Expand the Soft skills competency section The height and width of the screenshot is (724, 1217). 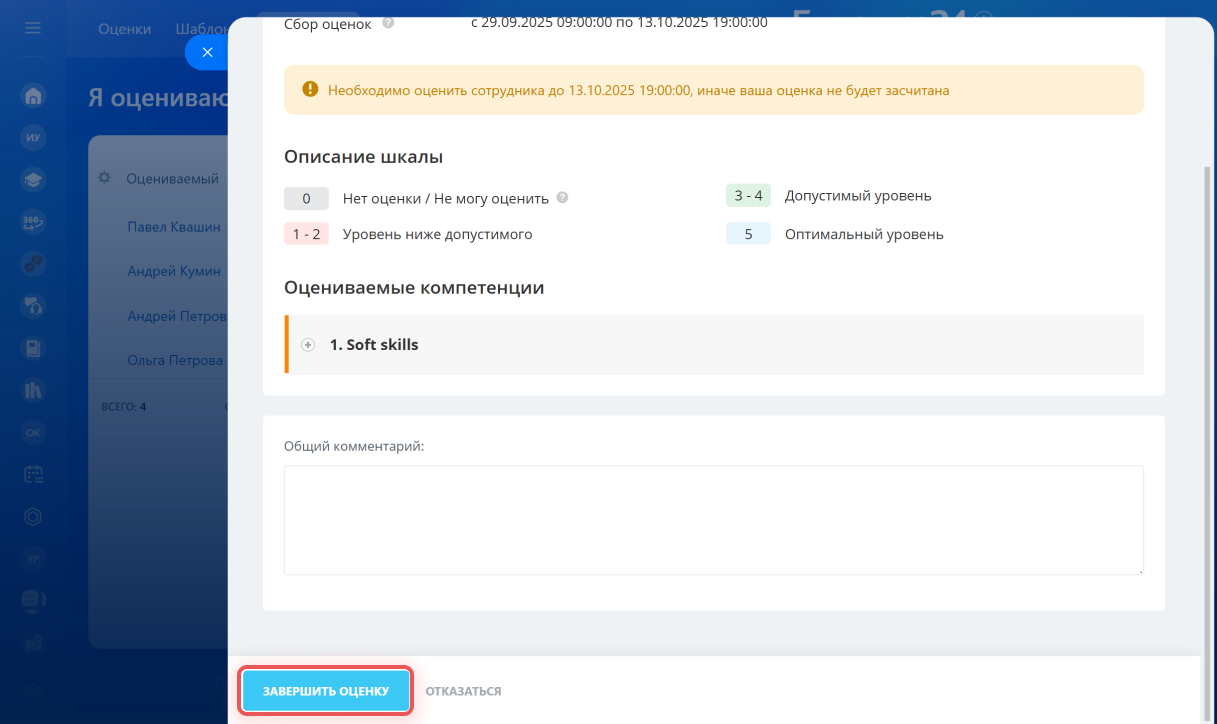point(308,345)
